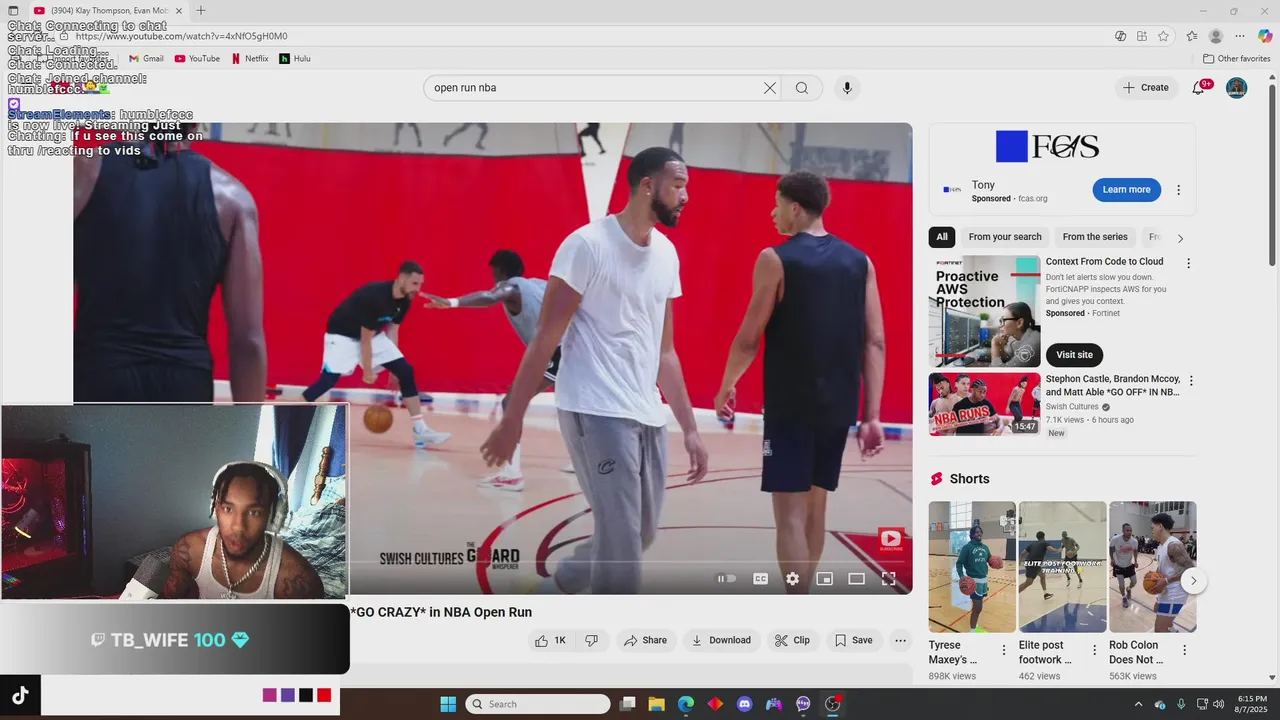Screen dimensions: 1280x720
Task: Open the Netflix bookmark
Action: (250, 59)
